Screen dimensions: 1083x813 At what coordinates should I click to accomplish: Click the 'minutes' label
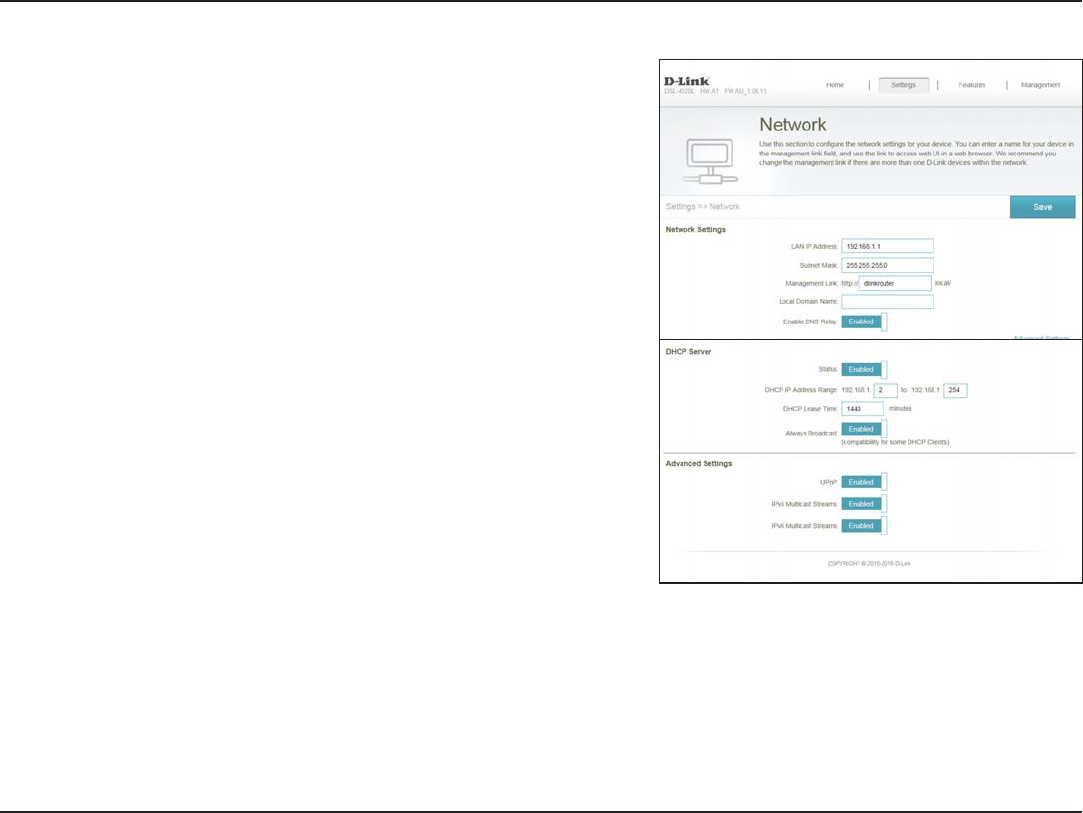click(900, 409)
